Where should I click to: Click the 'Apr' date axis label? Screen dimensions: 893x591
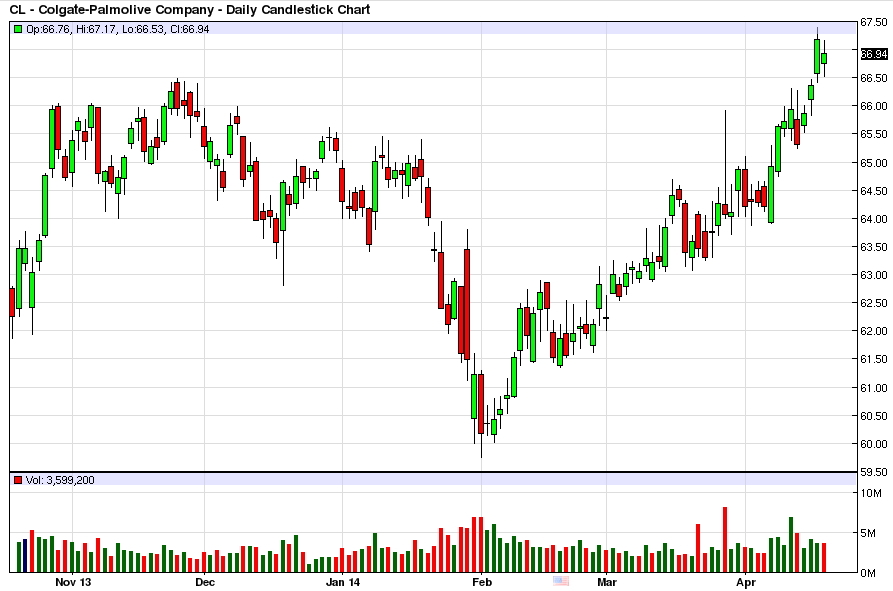(x=746, y=582)
